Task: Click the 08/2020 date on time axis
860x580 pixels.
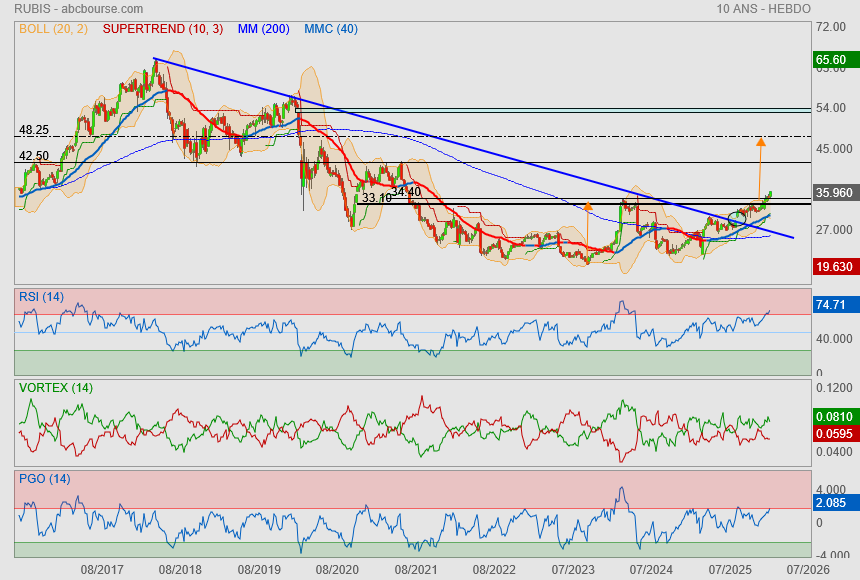Action: tap(337, 568)
